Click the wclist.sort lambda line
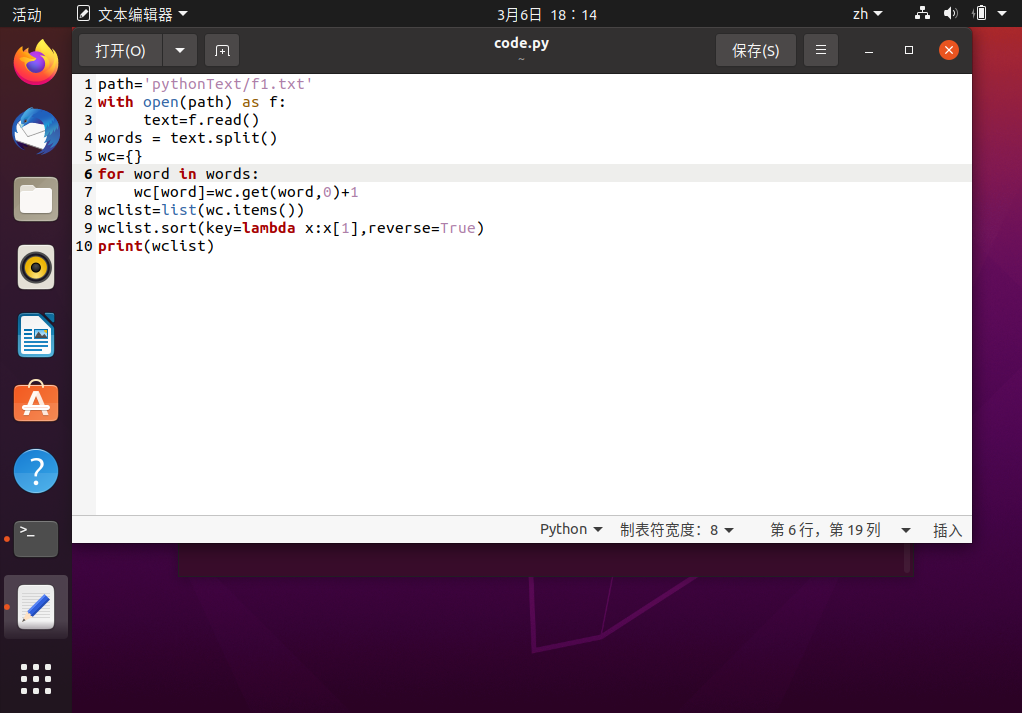 (x=291, y=228)
